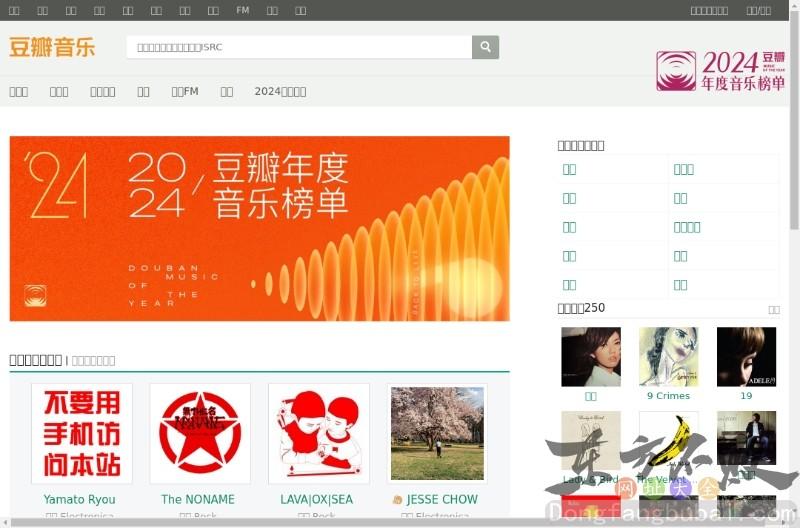Open Yamato Ryou's red text avatar
This screenshot has width=800, height=528.
[82, 433]
